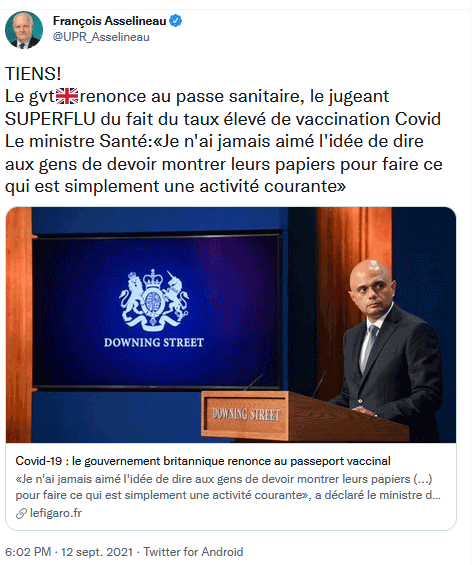Open the François Asselineau display name

click(110, 21)
